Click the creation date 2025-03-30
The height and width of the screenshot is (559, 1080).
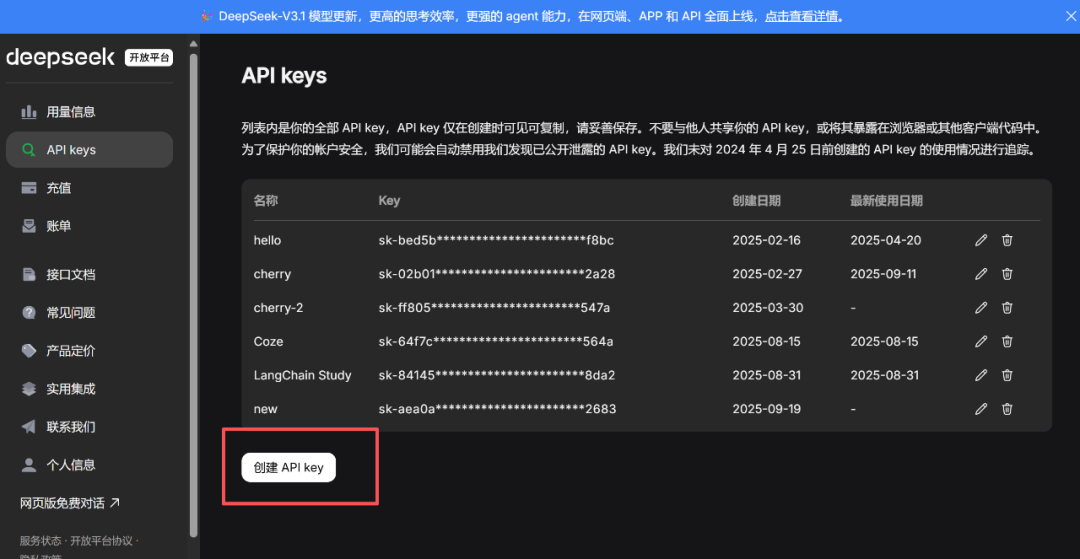(x=768, y=308)
